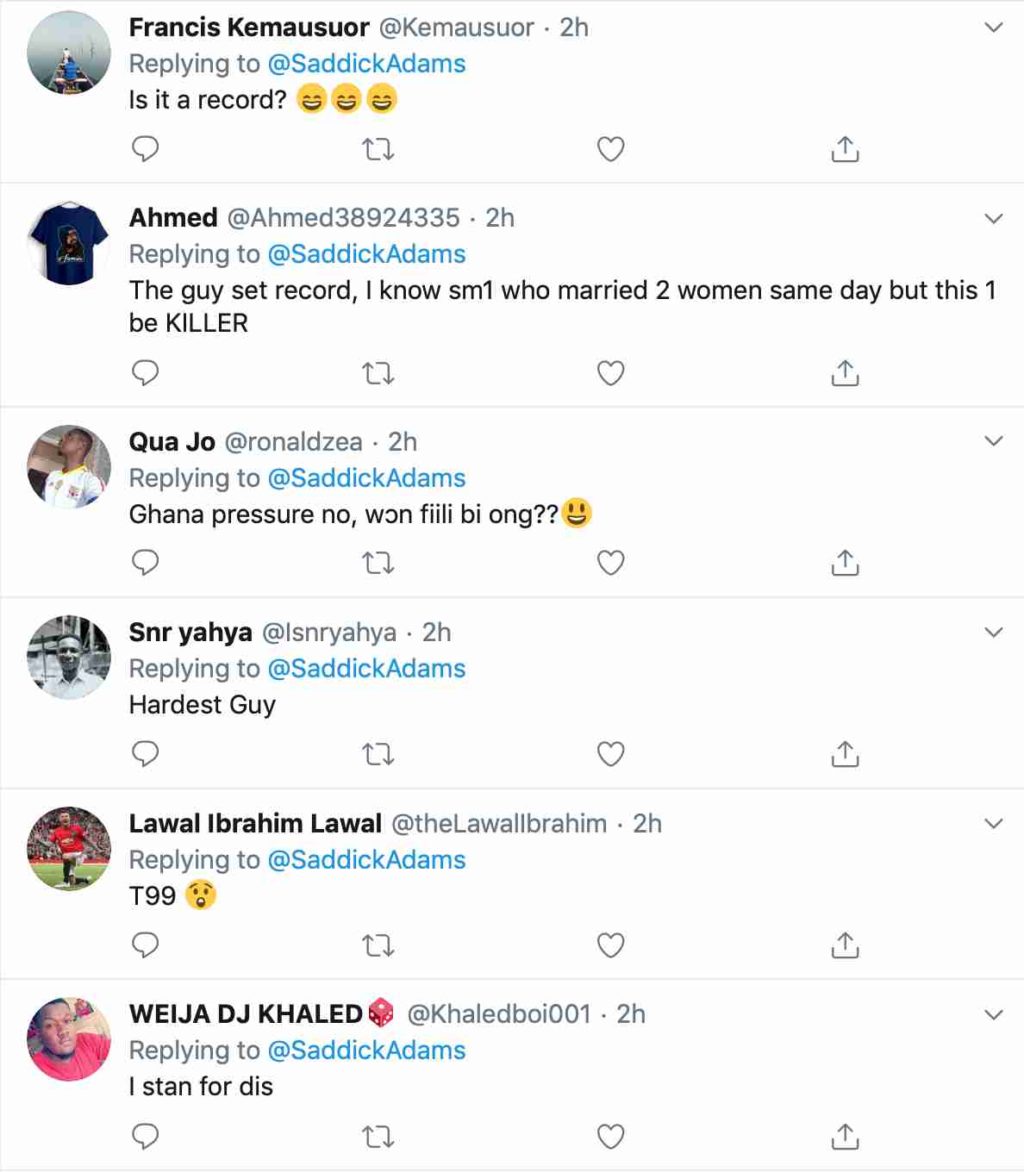Share Qua Jo's tweet
The height and width of the screenshot is (1172, 1024).
pos(845,564)
